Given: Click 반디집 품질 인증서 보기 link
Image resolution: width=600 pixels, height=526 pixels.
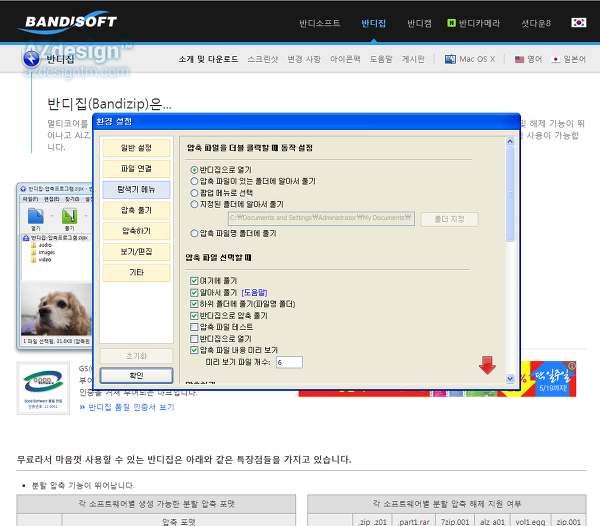Looking at the screenshot, I should 131,407.
